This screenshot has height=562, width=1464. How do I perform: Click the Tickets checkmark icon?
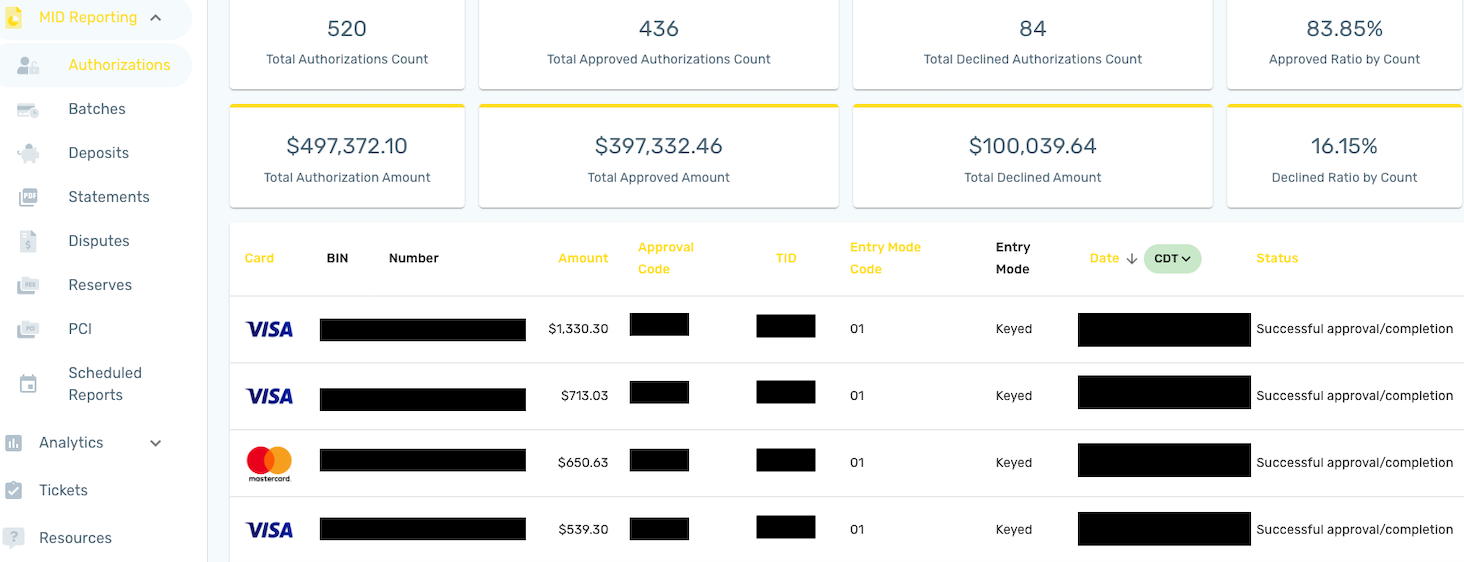(x=14, y=491)
